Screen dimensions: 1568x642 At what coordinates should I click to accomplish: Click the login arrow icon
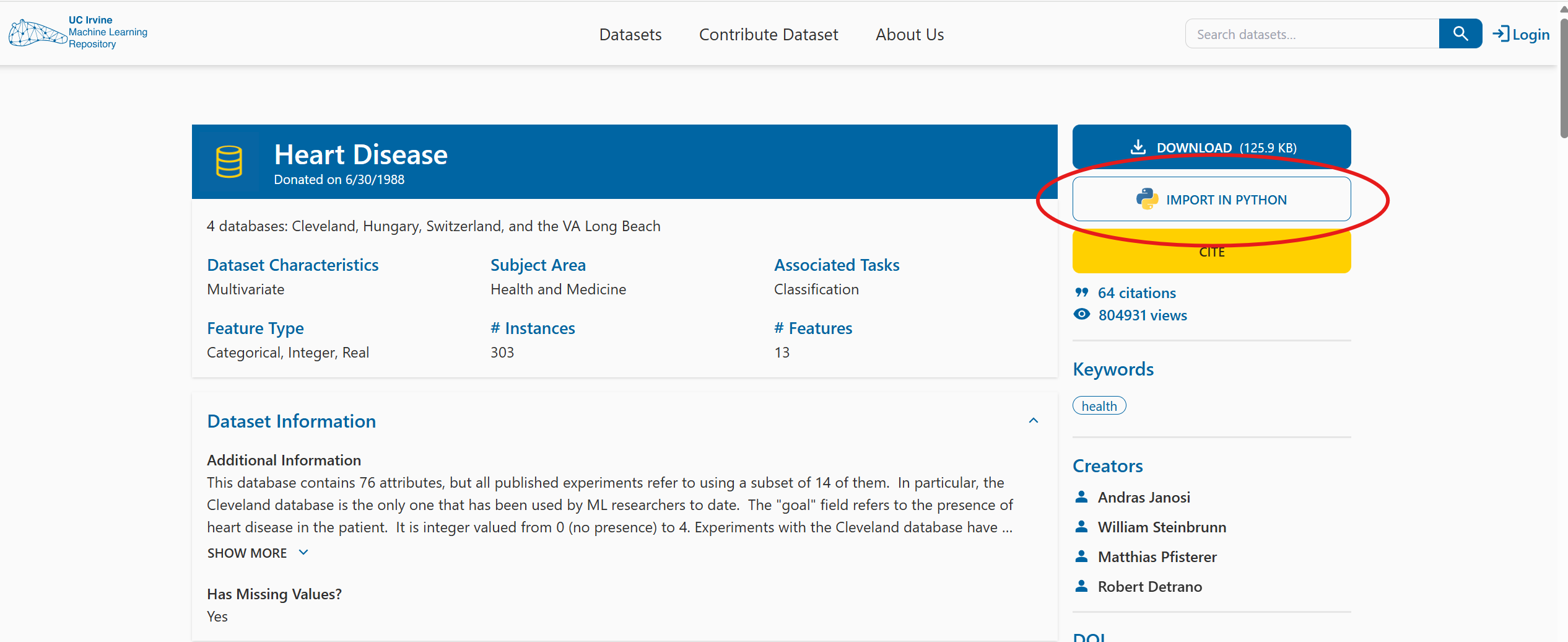[1501, 34]
